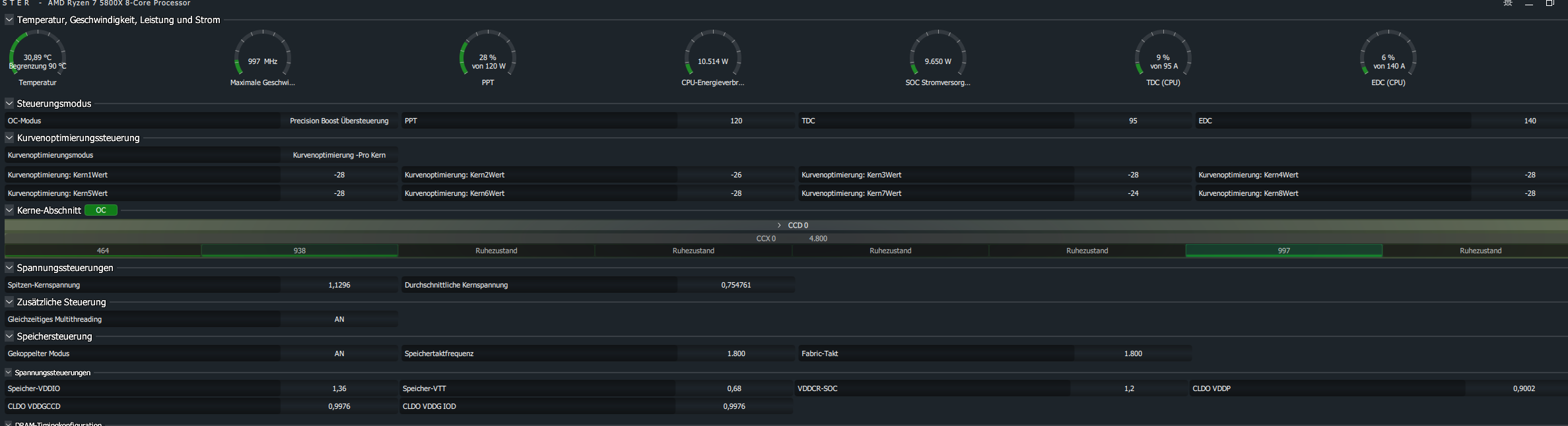Click CLDO VDDGCCD value 0,9976
This screenshot has width=1568, height=426.
click(x=339, y=406)
